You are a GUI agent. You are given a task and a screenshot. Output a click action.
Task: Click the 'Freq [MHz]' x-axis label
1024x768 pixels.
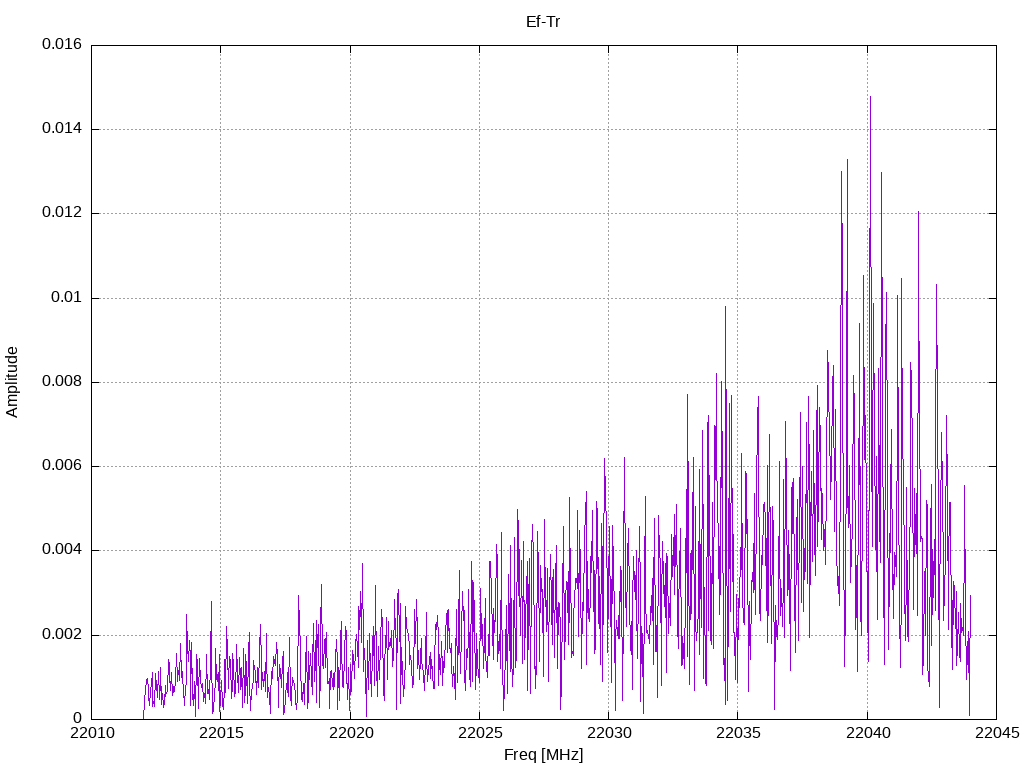(x=543, y=755)
